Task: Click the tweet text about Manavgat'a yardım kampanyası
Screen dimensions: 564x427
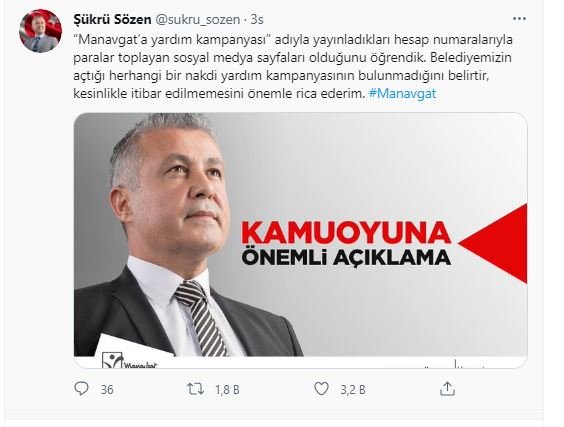Action: point(293,67)
